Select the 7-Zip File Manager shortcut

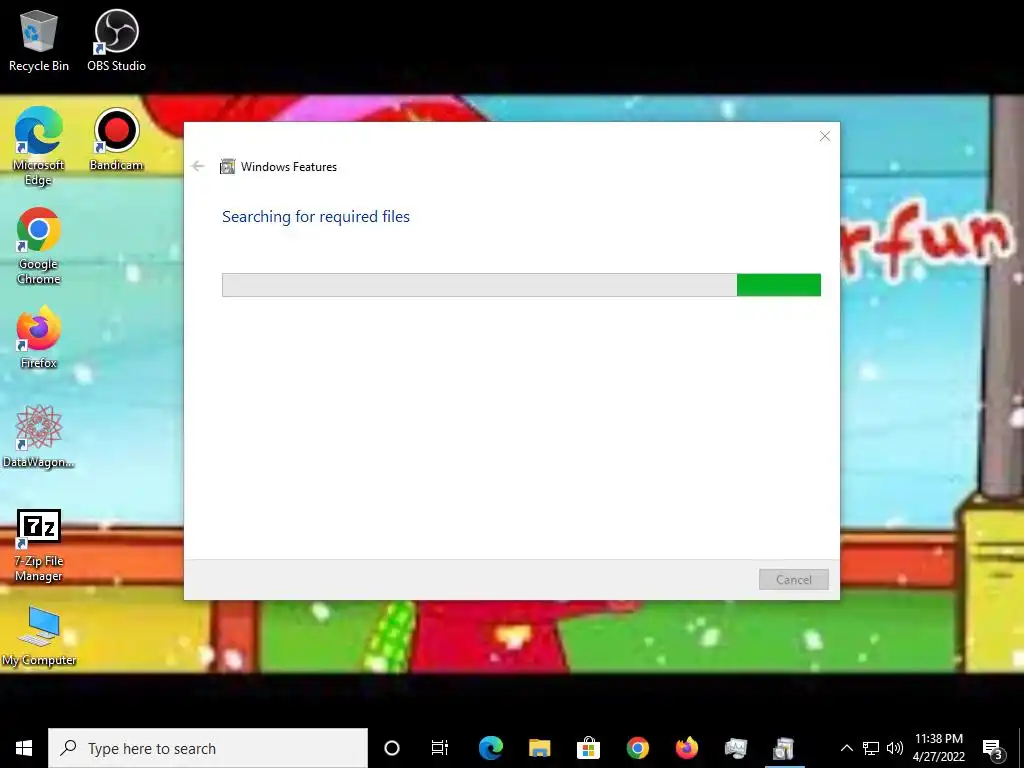coord(39,546)
